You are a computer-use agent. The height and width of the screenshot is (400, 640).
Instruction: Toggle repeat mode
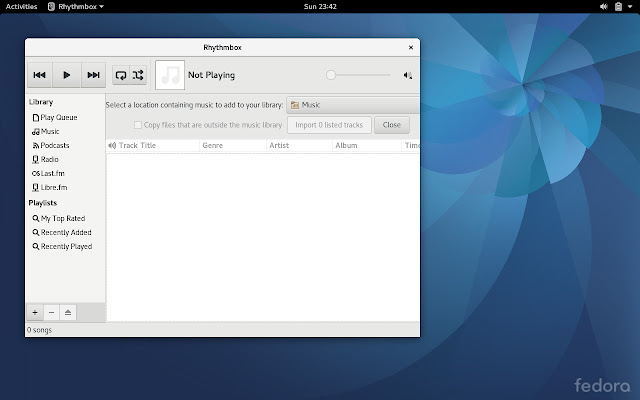pos(121,75)
